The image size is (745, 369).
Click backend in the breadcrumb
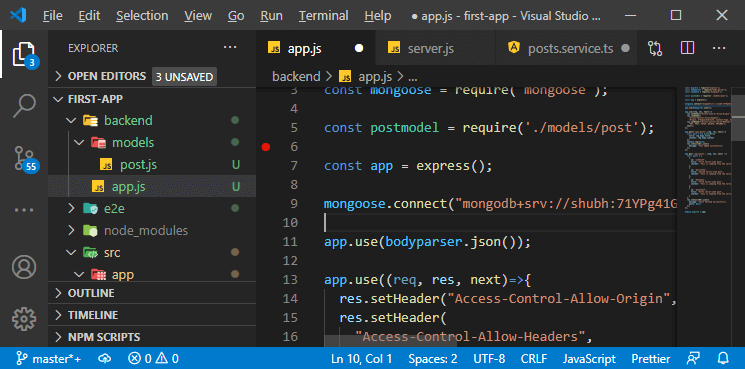coord(296,76)
